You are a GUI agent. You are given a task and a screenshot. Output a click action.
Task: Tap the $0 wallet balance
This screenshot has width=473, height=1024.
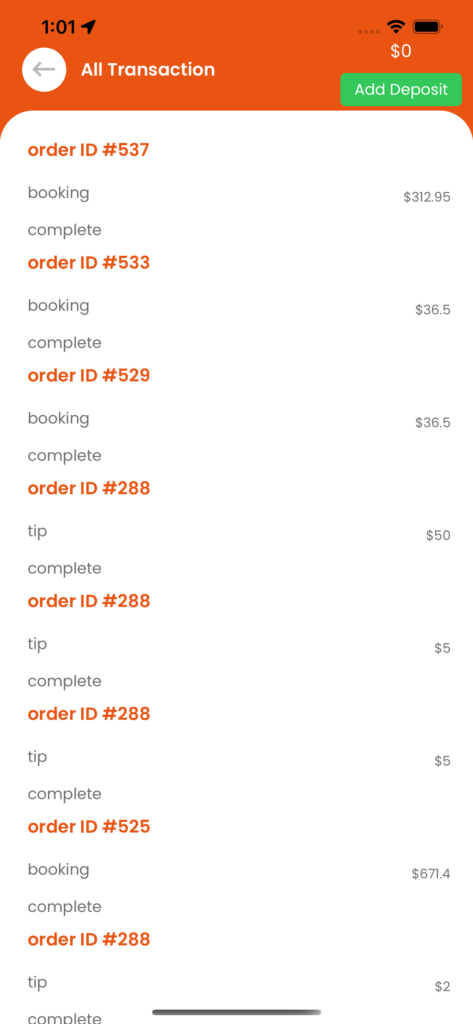click(x=400, y=52)
